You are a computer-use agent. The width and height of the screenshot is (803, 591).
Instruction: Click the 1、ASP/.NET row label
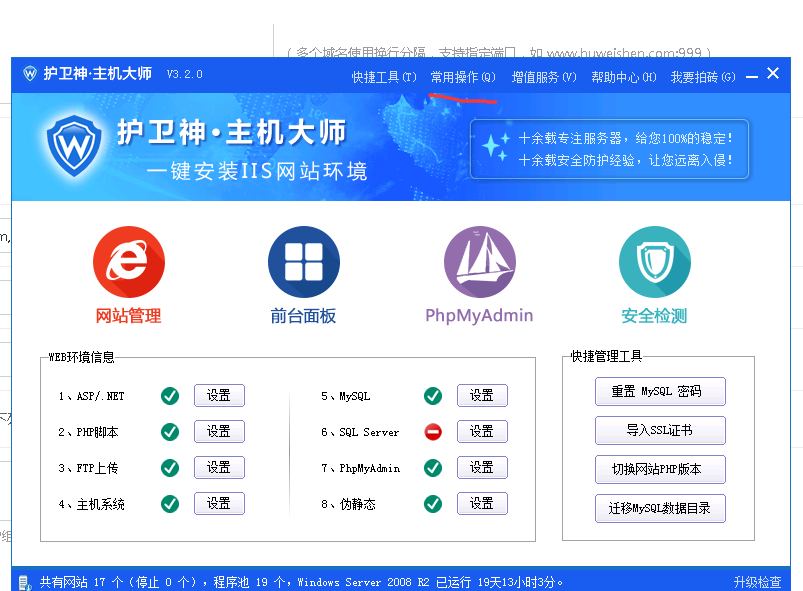(x=91, y=396)
